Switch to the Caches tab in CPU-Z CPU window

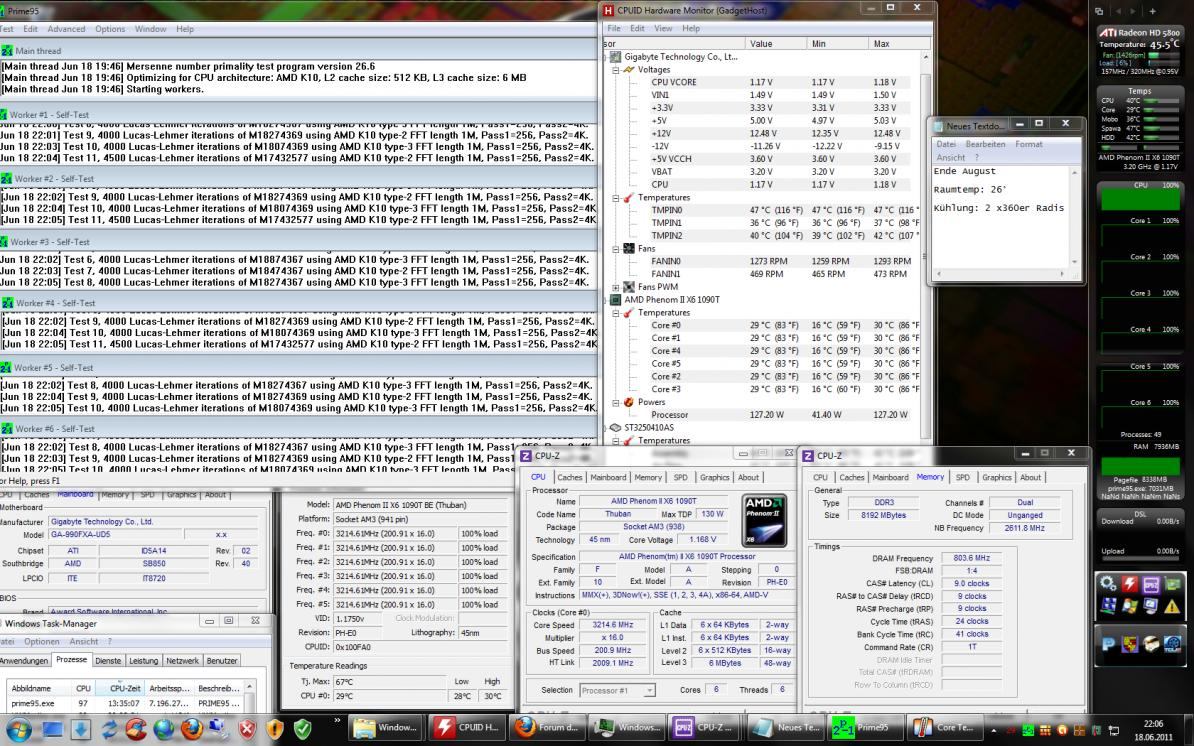[569, 477]
